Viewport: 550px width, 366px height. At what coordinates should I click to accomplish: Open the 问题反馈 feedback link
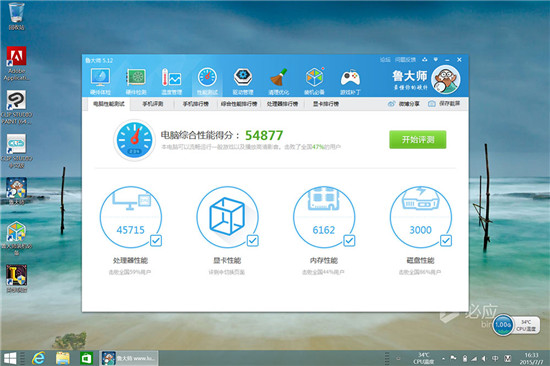point(405,60)
